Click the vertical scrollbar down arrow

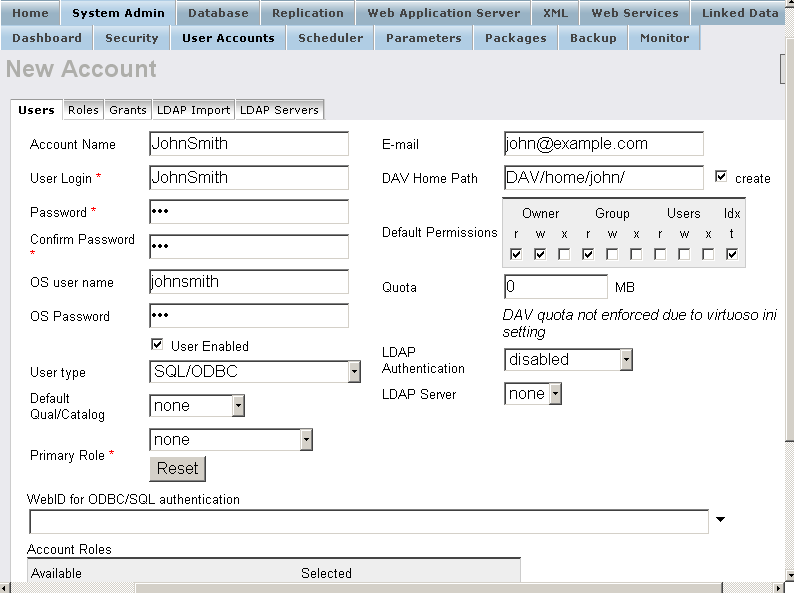(789, 576)
